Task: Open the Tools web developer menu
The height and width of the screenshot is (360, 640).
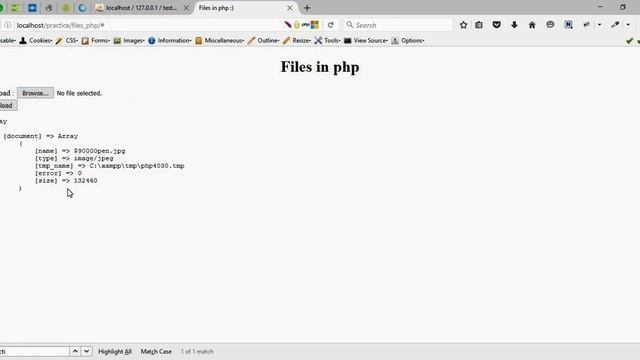Action: pyautogui.click(x=327, y=40)
